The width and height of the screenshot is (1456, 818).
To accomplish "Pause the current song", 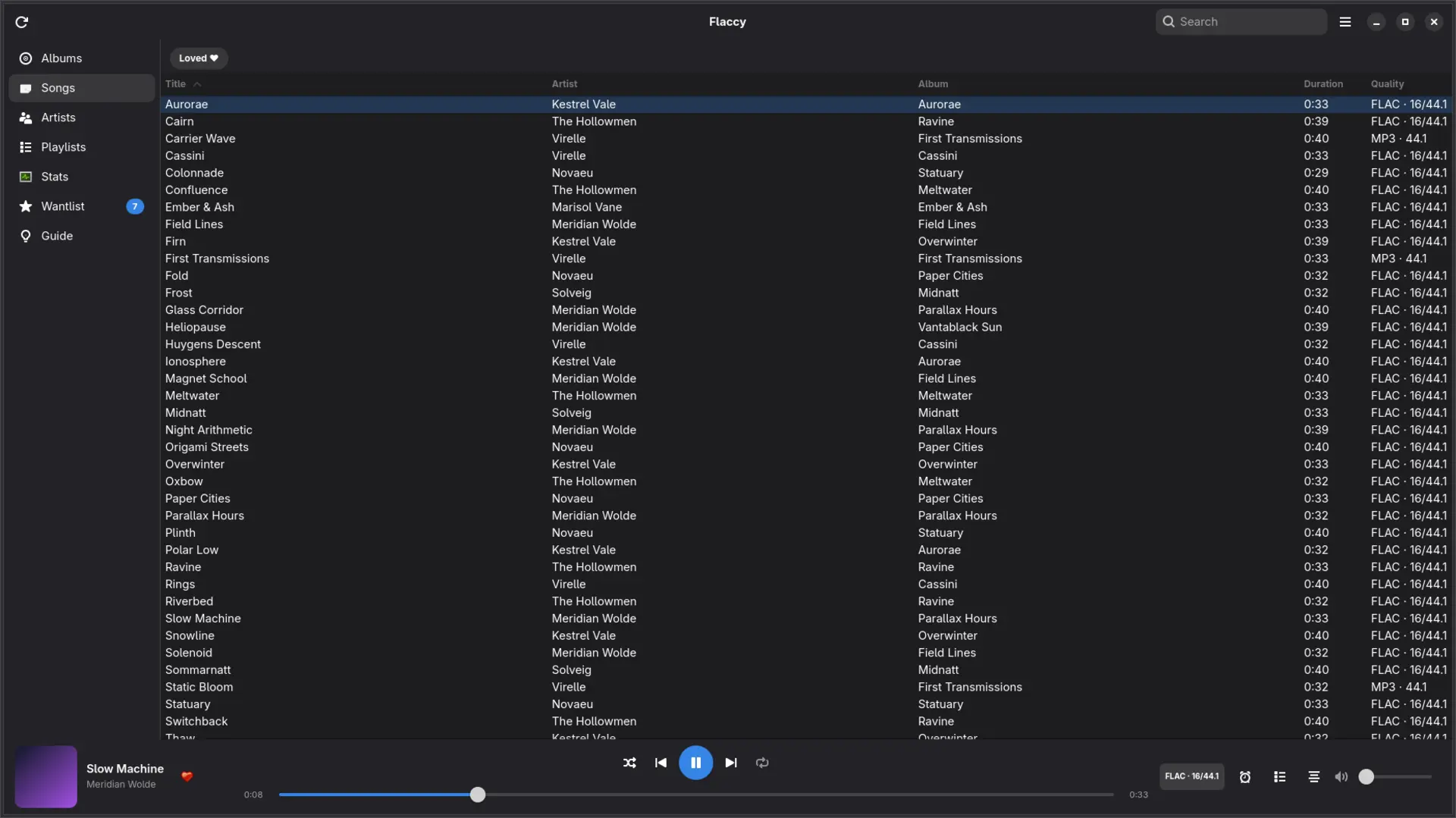I will click(x=695, y=763).
